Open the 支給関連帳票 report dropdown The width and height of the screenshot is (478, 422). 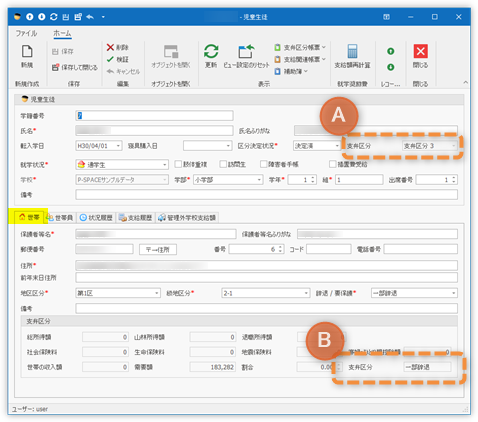coord(300,59)
